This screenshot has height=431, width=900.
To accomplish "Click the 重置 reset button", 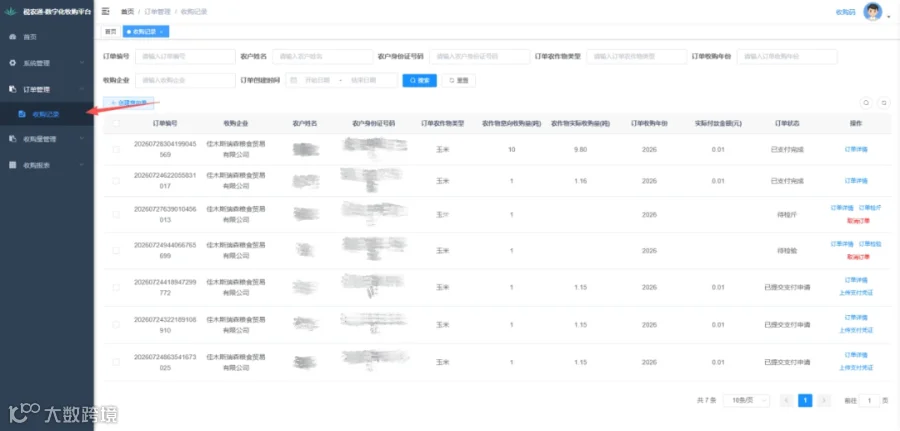I will (x=459, y=80).
